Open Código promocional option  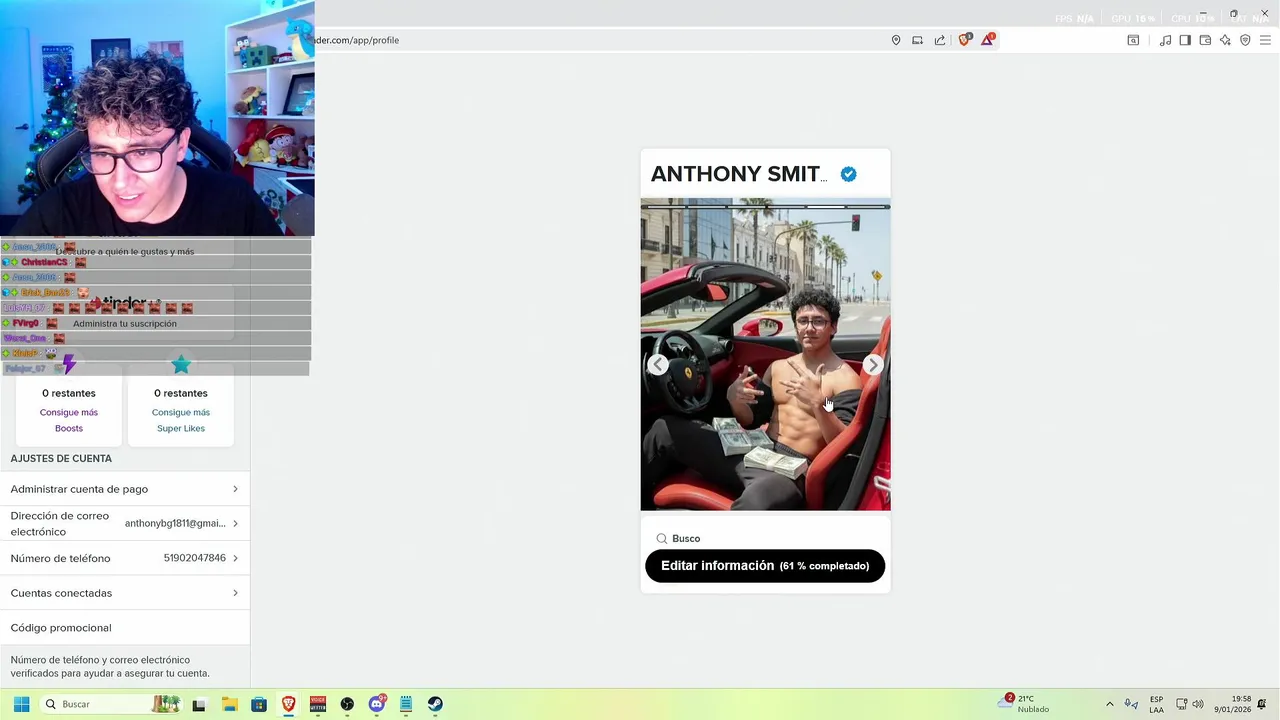click(x=125, y=628)
